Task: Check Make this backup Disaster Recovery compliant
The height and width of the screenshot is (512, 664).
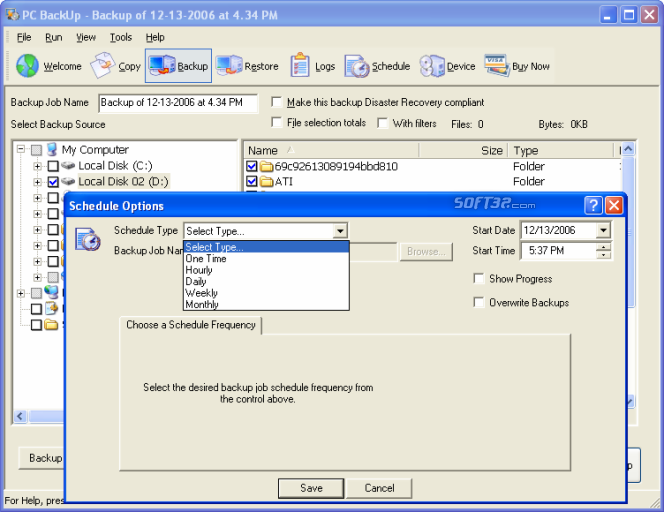Action: tap(277, 102)
